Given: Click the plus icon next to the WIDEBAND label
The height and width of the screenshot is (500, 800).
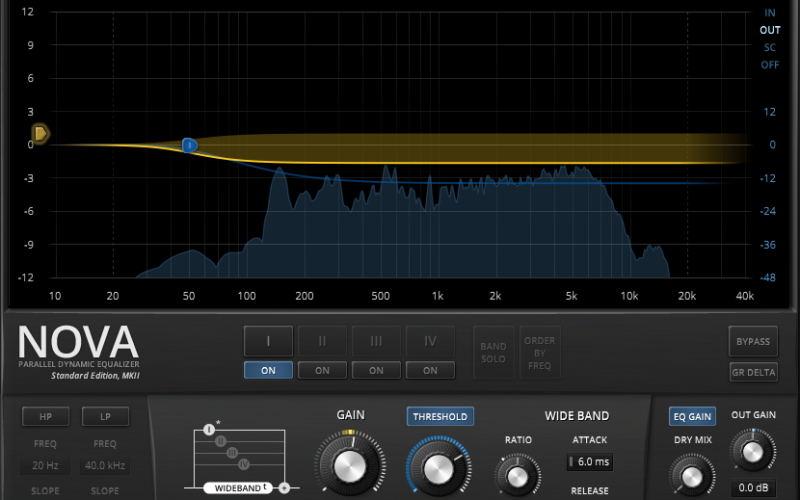Looking at the screenshot, I should click(x=284, y=488).
